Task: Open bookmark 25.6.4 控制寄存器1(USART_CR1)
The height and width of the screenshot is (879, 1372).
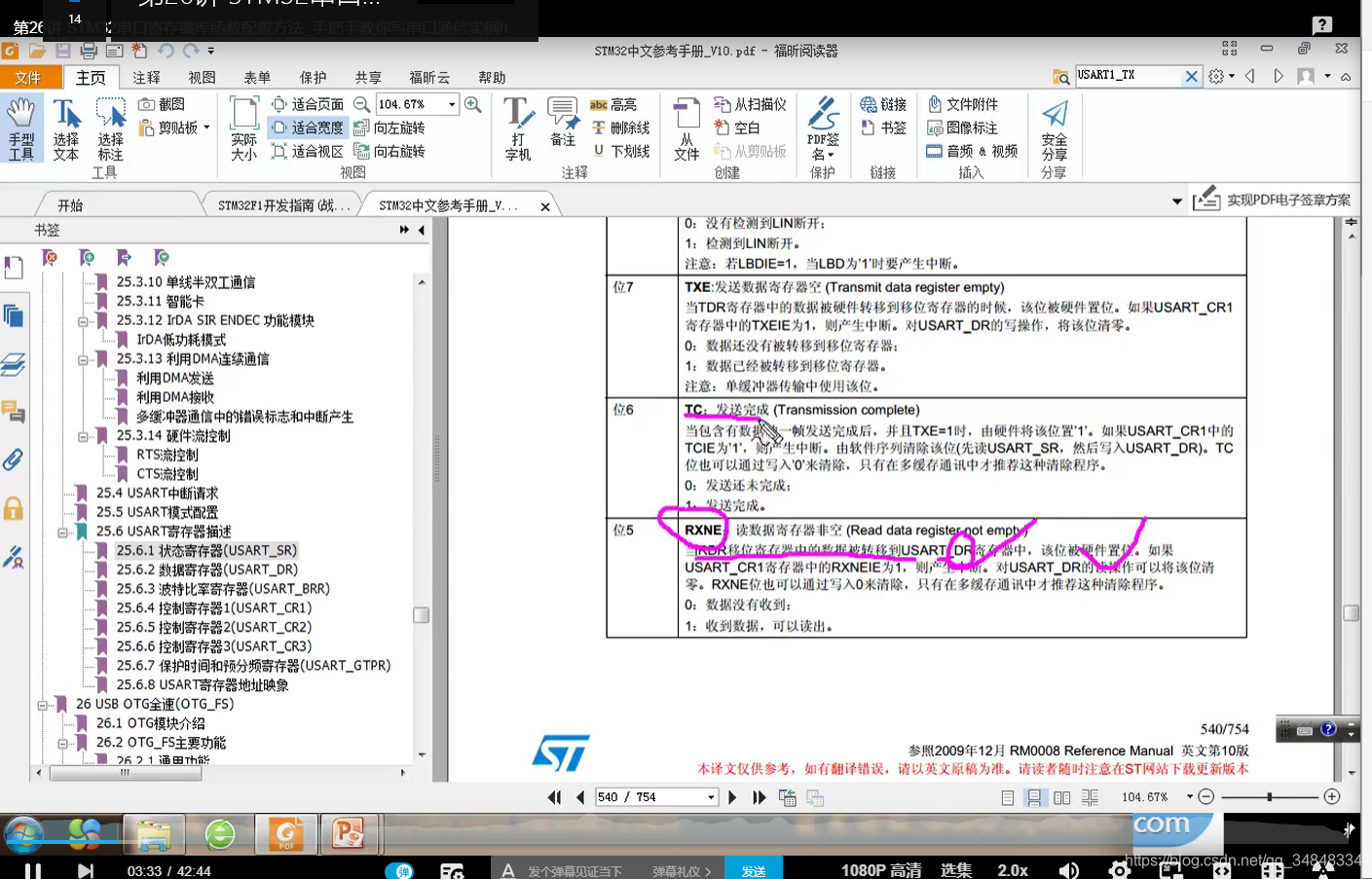Action: pyautogui.click(x=213, y=608)
